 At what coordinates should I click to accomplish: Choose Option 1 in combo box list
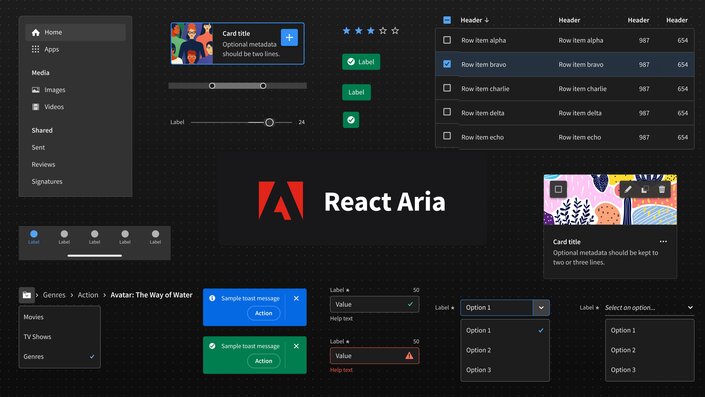coord(505,330)
